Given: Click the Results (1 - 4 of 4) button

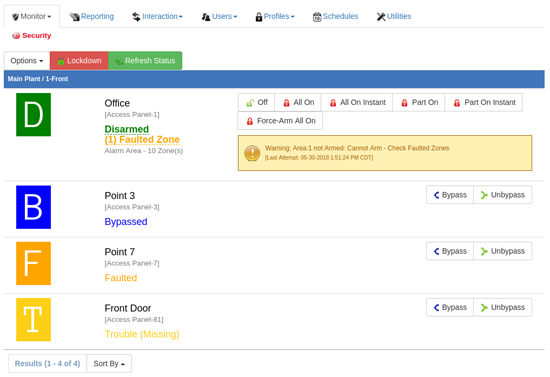Looking at the screenshot, I should pos(47,363).
